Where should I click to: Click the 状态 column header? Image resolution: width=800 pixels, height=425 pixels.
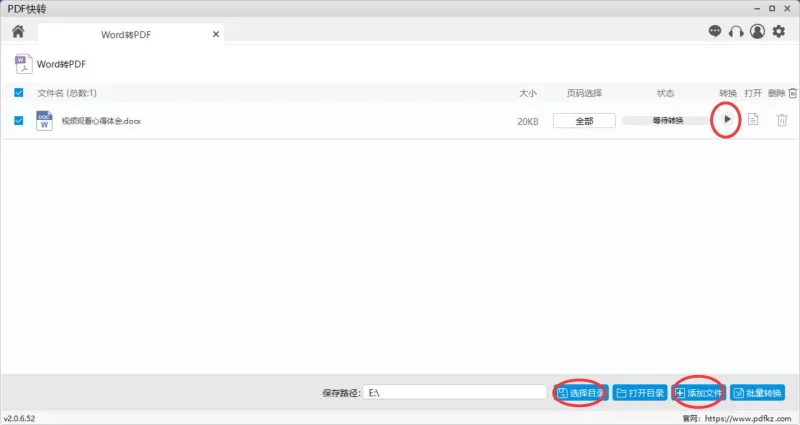click(x=665, y=93)
